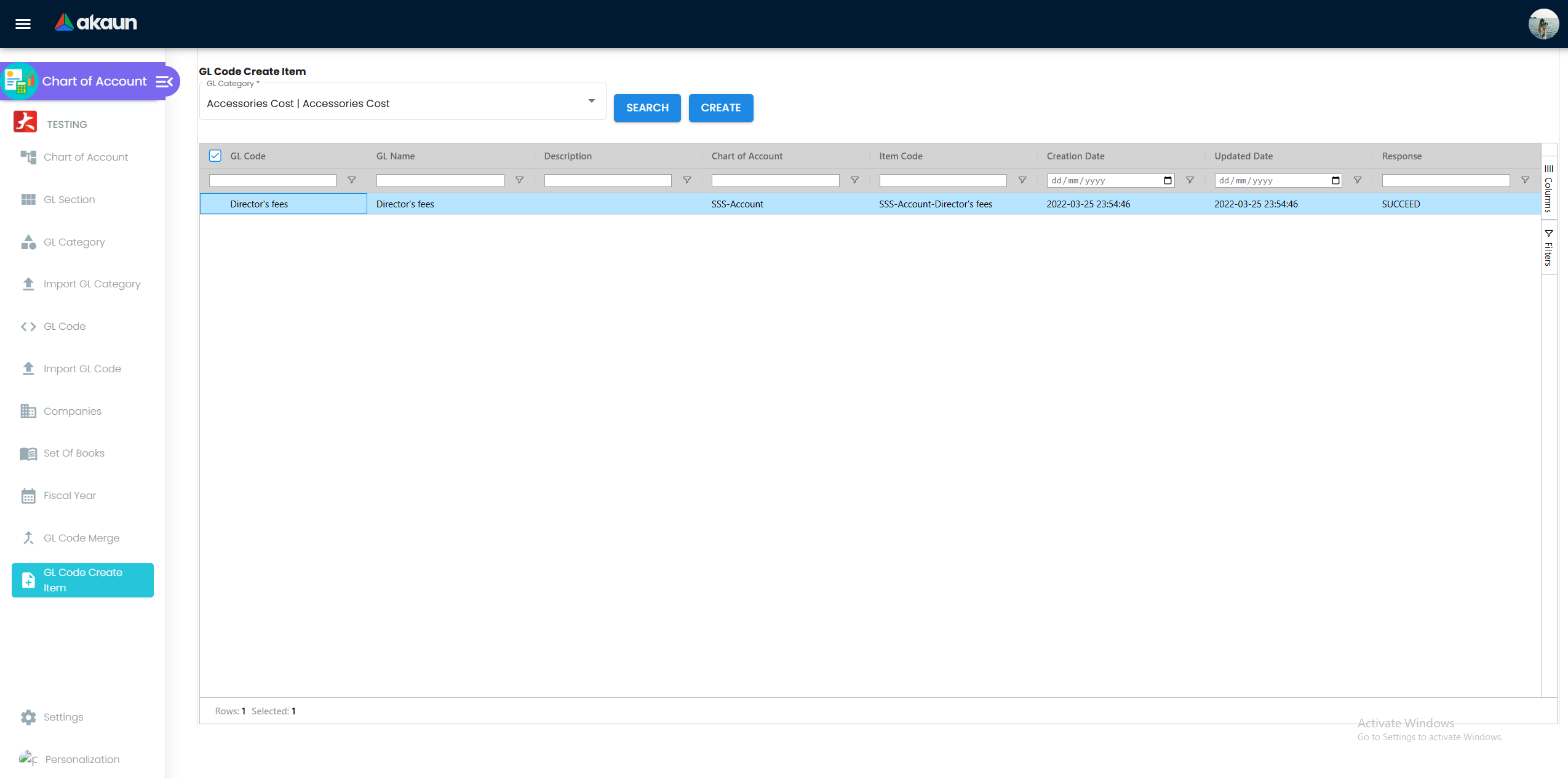
Task: Click the GL Code Create Item icon
Action: click(28, 580)
